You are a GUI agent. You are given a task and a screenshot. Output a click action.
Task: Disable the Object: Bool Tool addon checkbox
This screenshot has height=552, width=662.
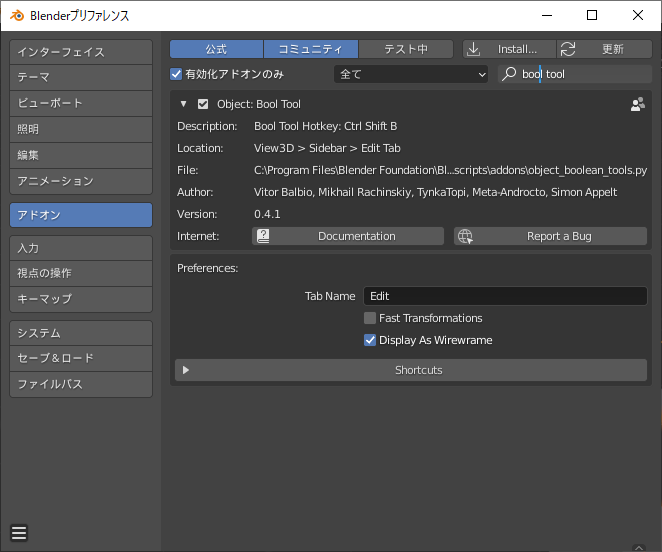[x=203, y=104]
